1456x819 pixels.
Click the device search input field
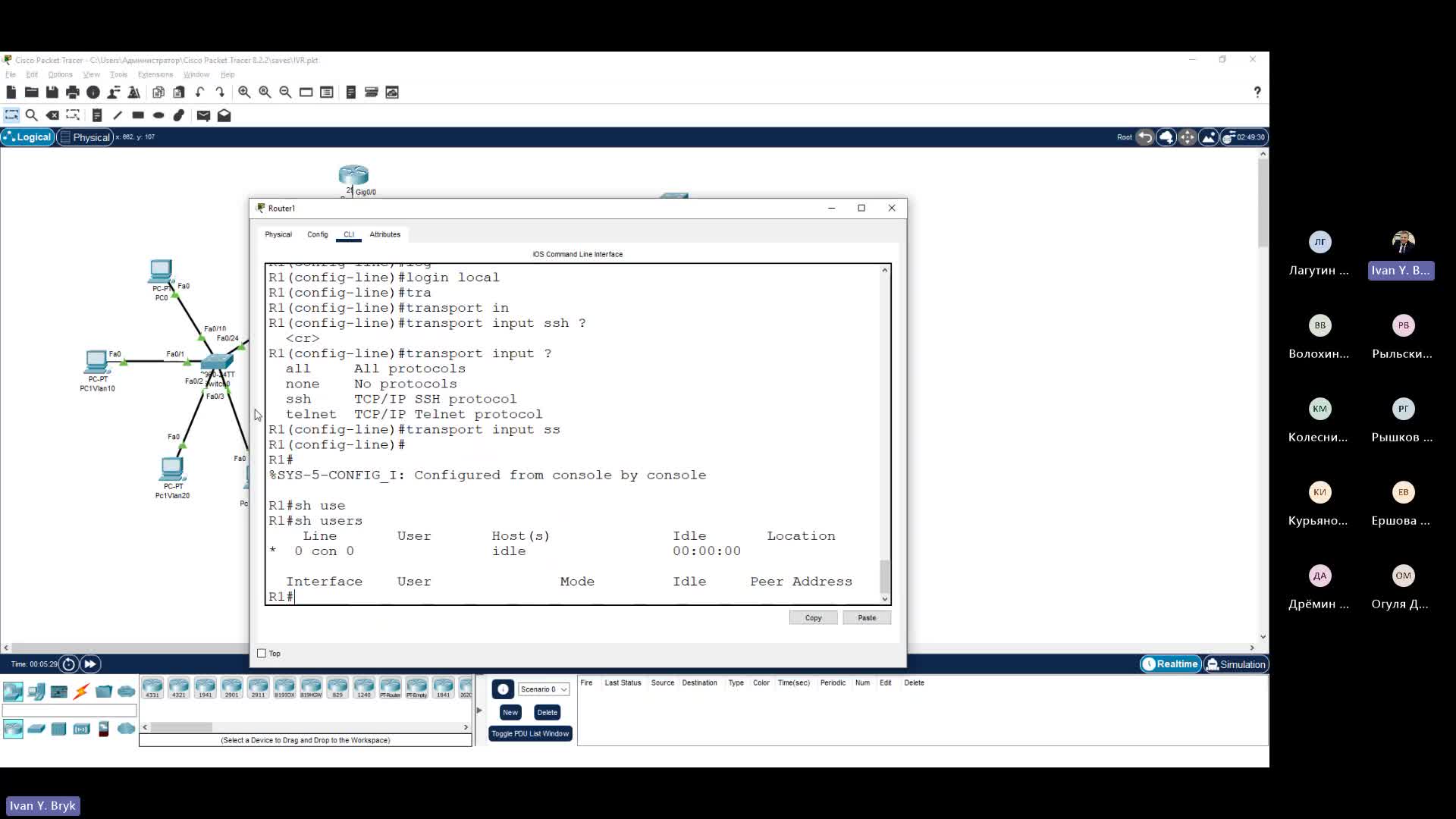(70, 711)
